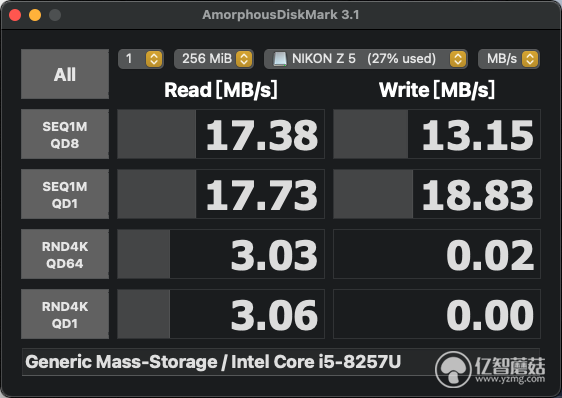
Task: Run the SEQ1M QD8 test
Action: click(x=65, y=134)
